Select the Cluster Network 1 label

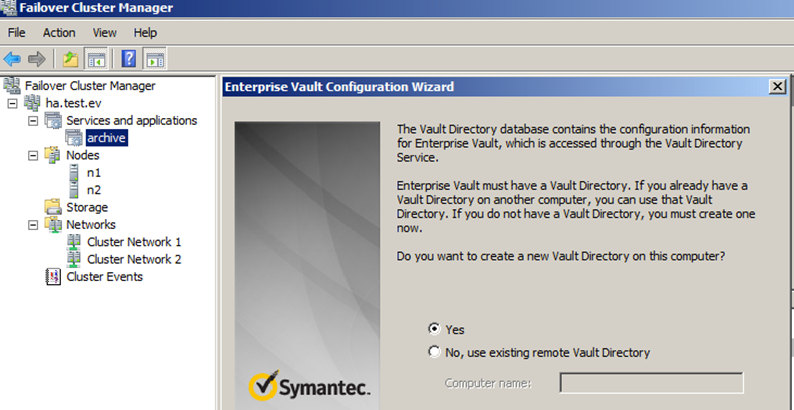tap(134, 242)
